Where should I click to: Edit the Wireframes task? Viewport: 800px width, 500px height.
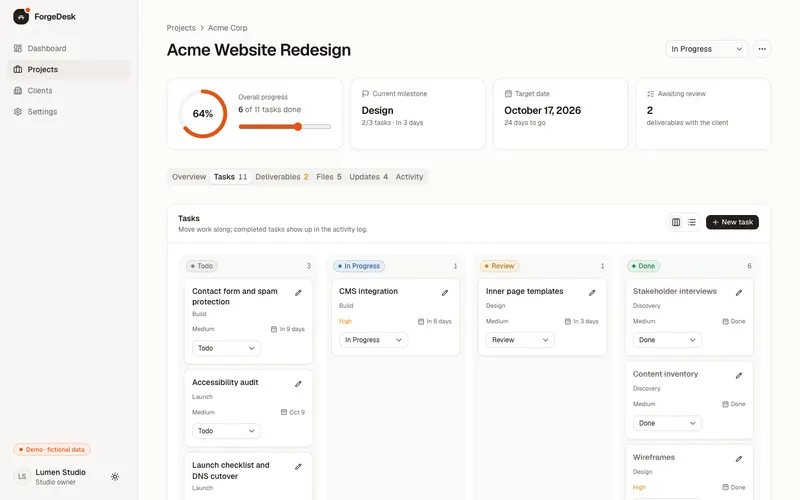[739, 459]
